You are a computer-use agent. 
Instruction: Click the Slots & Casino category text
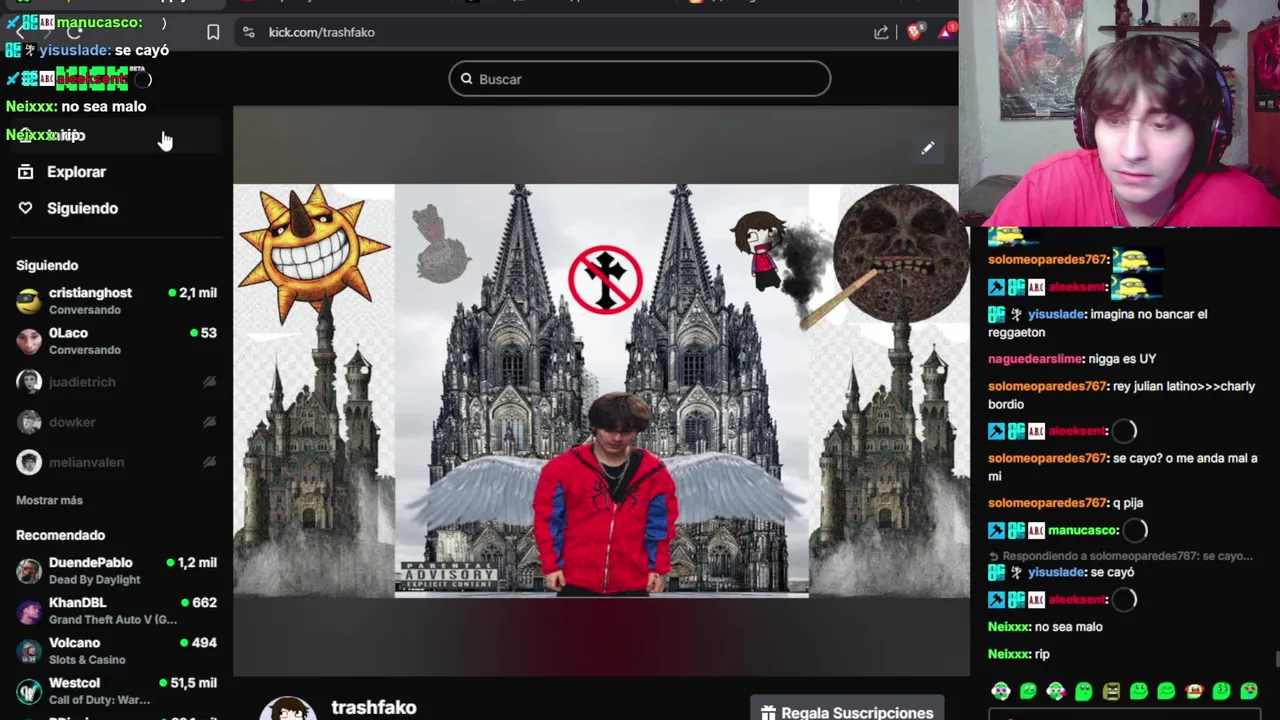click(87, 660)
